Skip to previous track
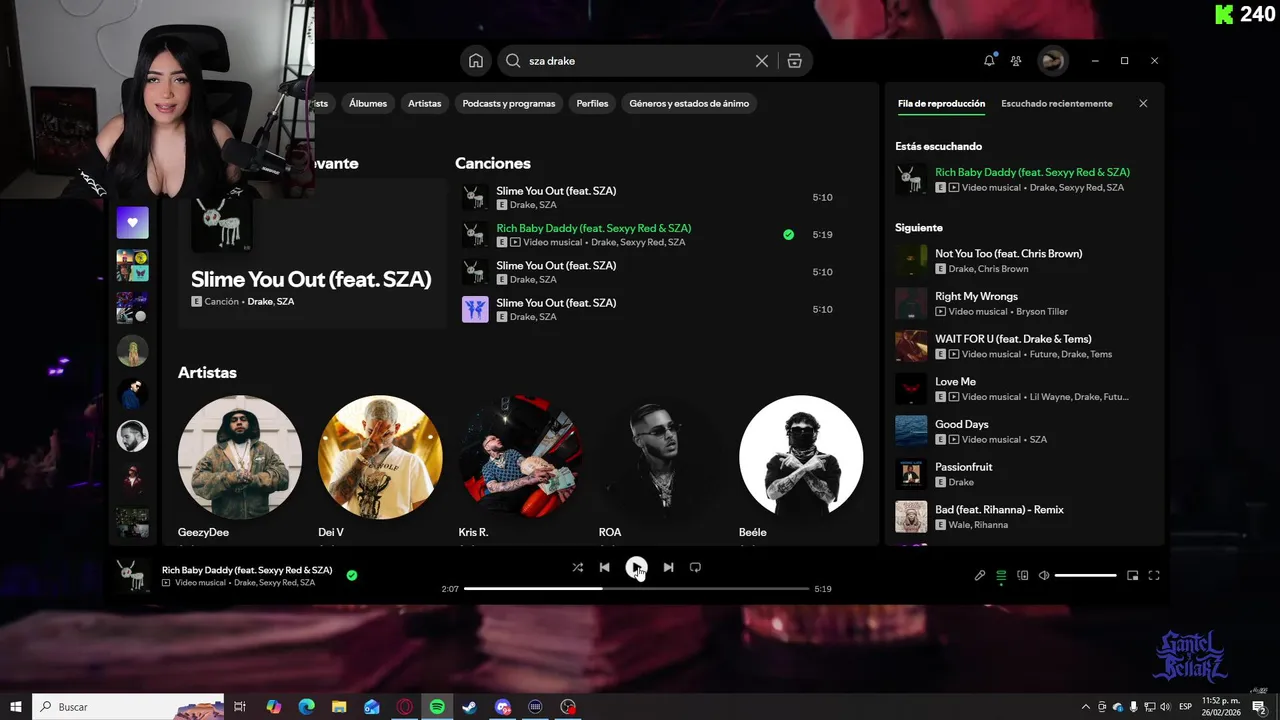Image resolution: width=1280 pixels, height=720 pixels. 604,567
